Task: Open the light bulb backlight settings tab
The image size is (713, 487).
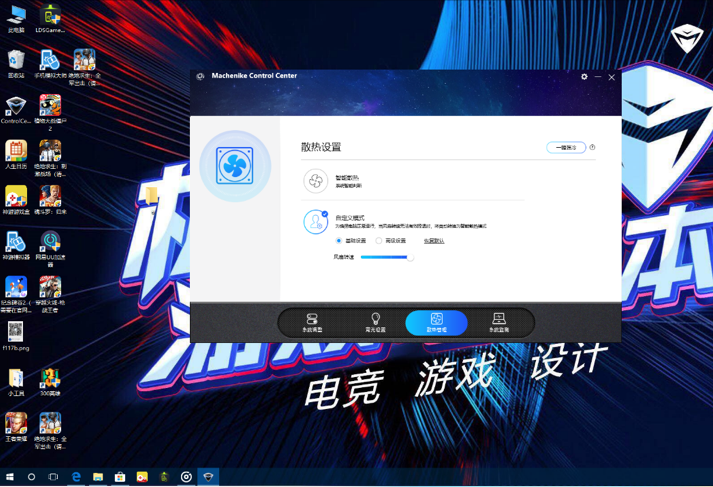Action: [375, 322]
